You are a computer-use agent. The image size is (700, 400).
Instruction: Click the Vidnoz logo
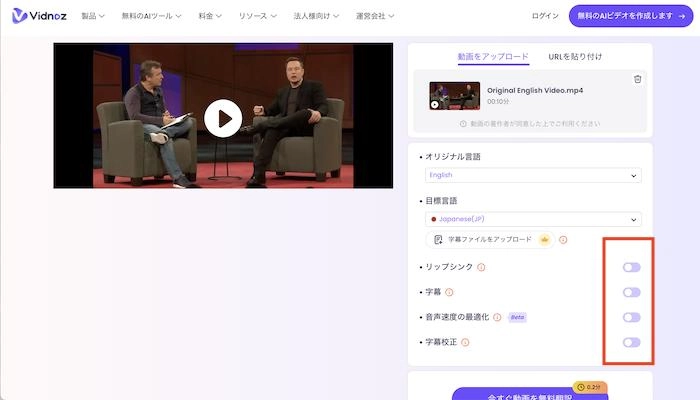(39, 16)
